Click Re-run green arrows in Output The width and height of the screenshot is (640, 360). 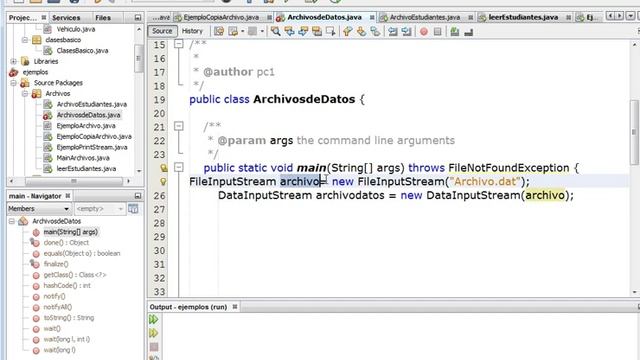point(153,319)
